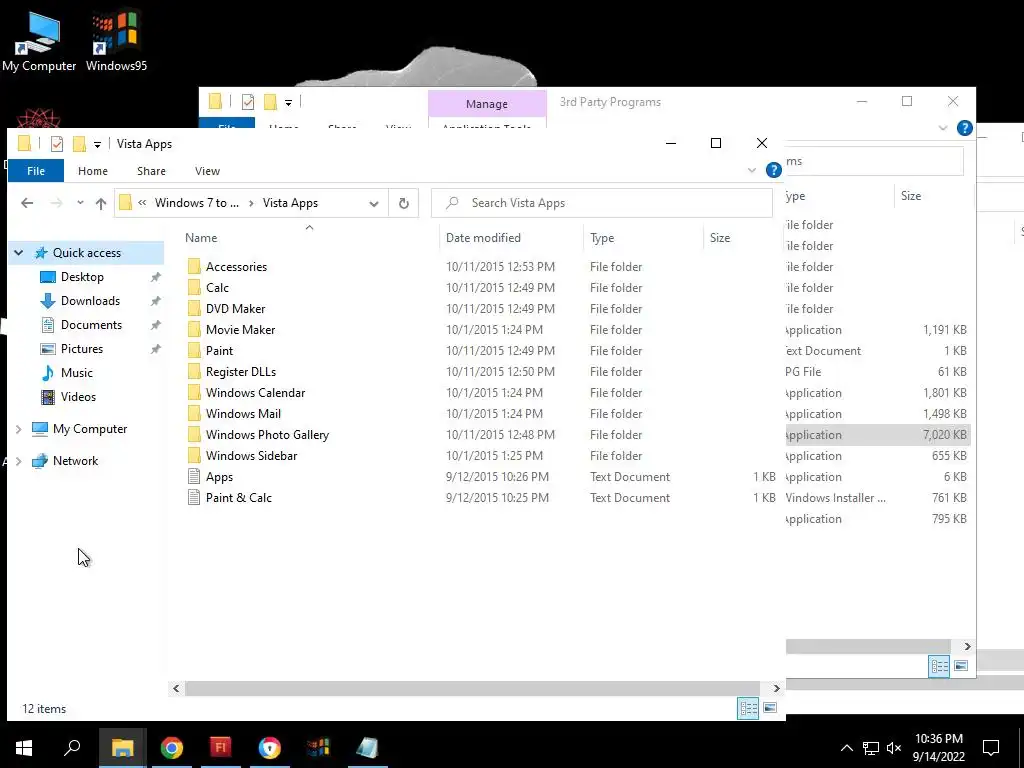The image size is (1024, 768).
Task: Open taskbar Search
Action: pos(72,748)
